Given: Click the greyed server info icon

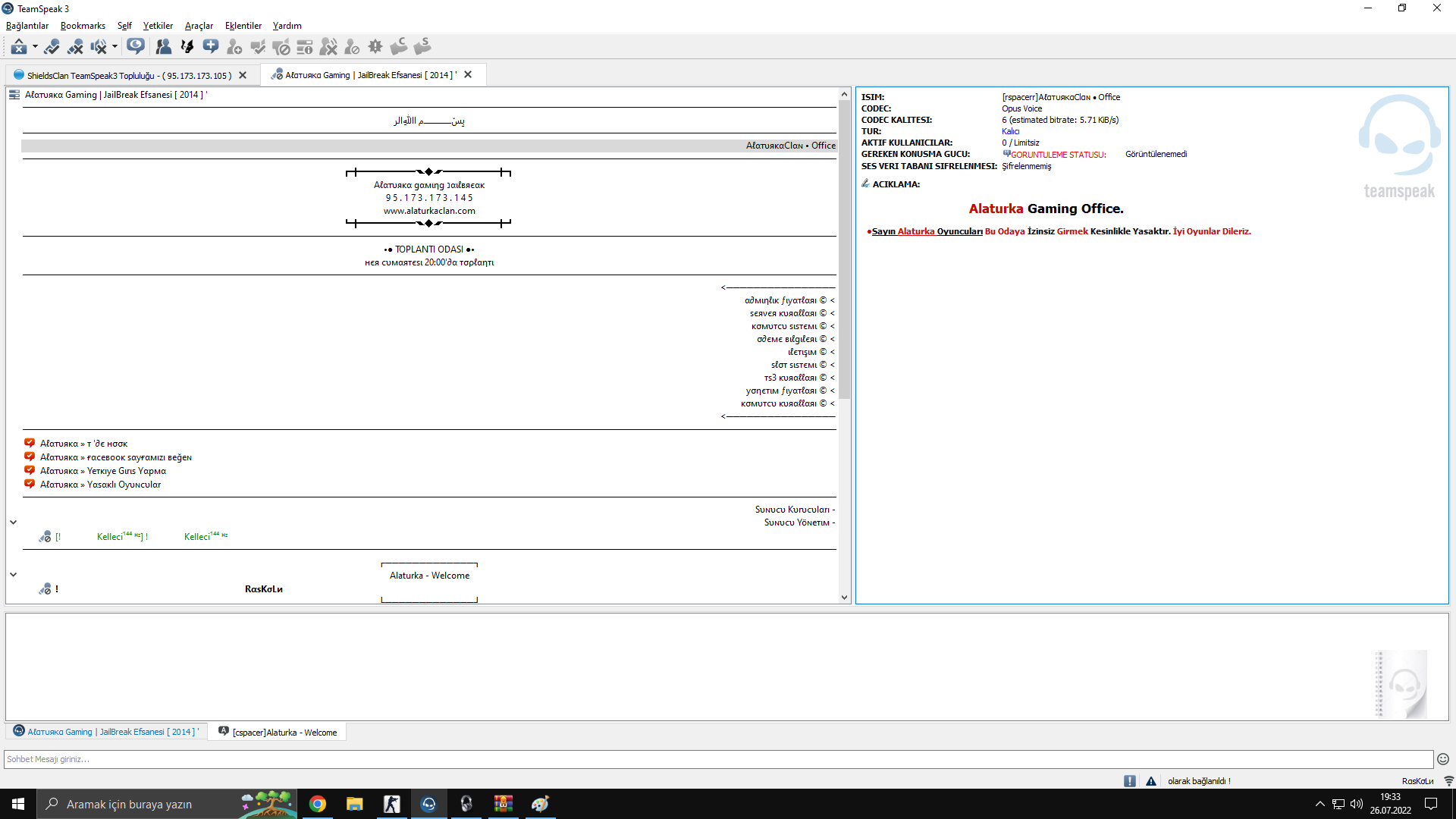Looking at the screenshot, I should [305, 47].
